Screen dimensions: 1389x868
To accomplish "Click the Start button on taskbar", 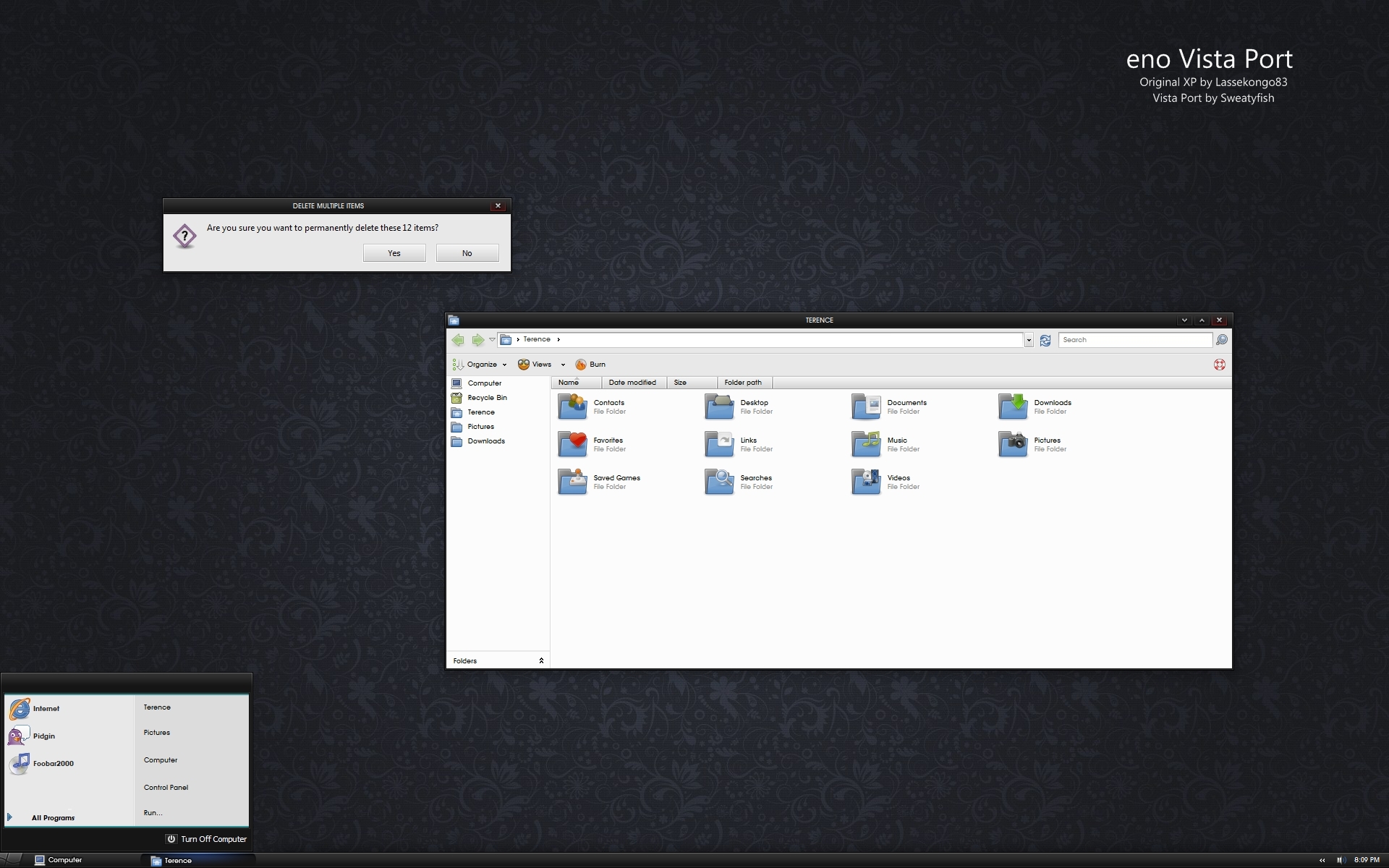I will coord(12,860).
